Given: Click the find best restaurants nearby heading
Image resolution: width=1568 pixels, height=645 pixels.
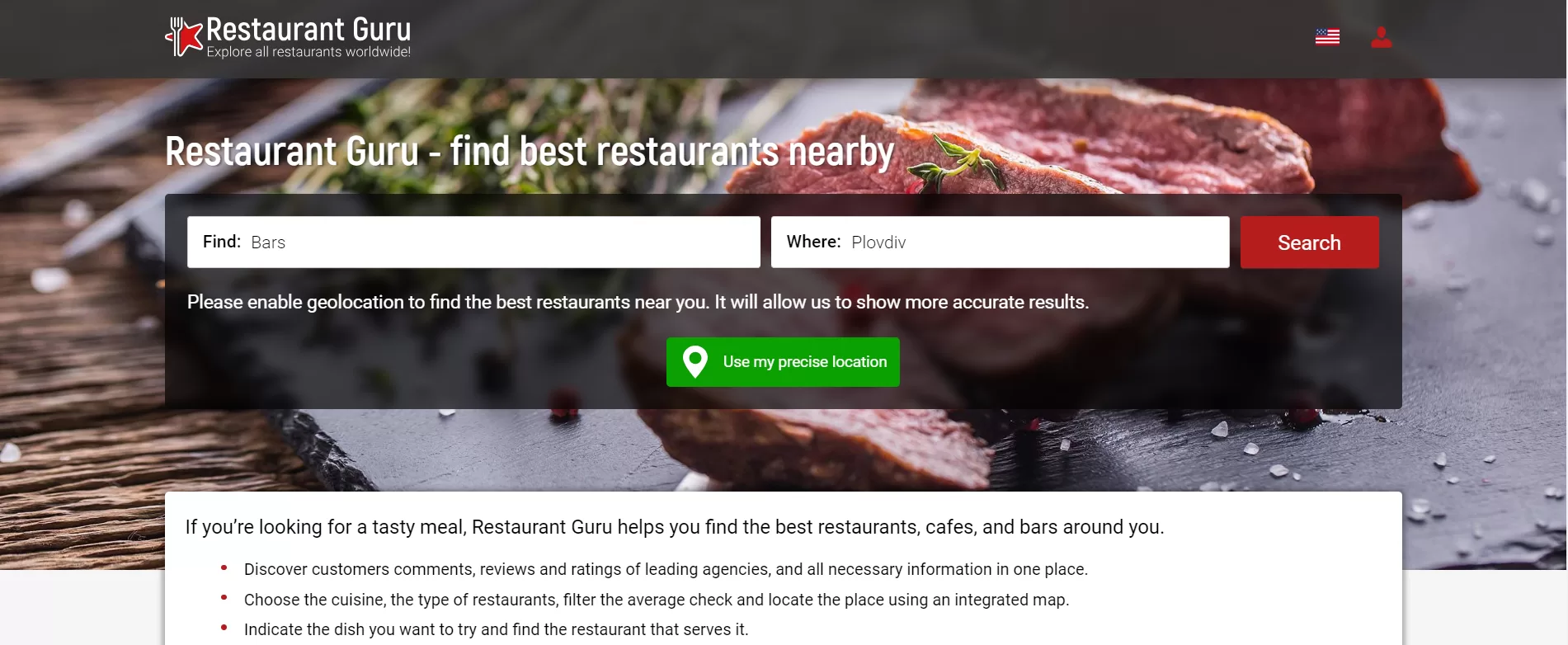Looking at the screenshot, I should coord(530,152).
